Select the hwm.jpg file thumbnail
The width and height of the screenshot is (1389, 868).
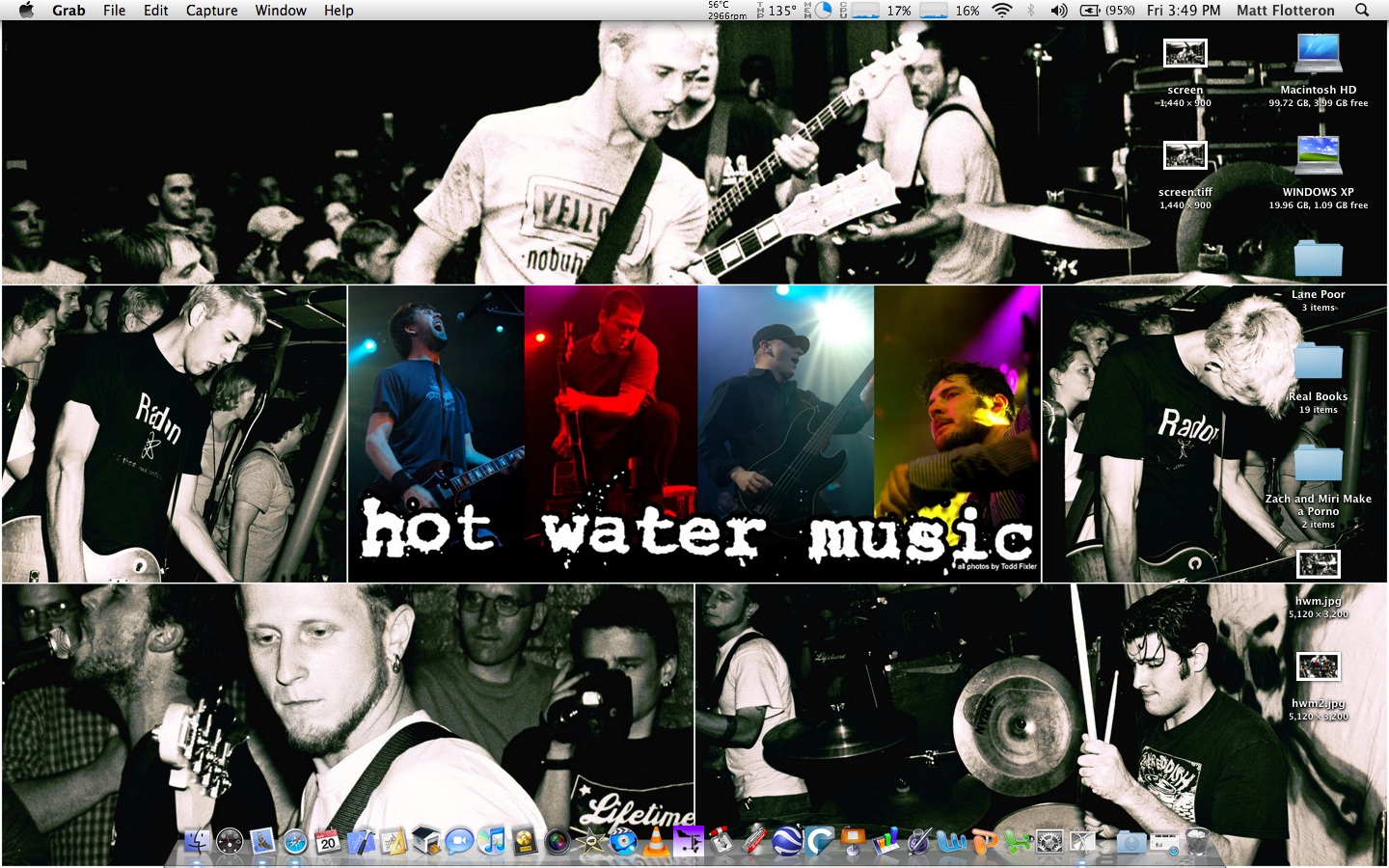(x=1318, y=563)
